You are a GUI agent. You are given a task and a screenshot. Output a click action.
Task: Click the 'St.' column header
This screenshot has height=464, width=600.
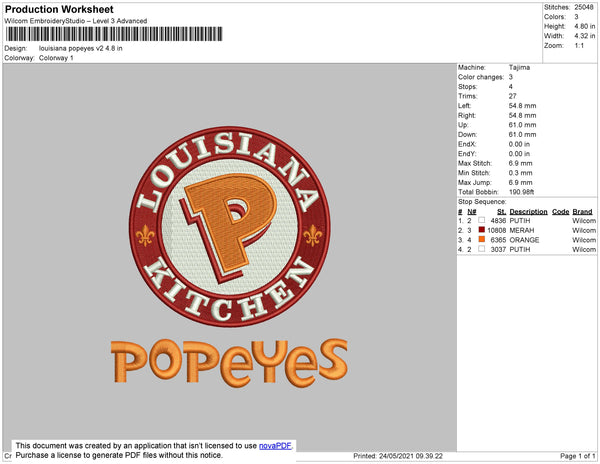[x=502, y=212]
